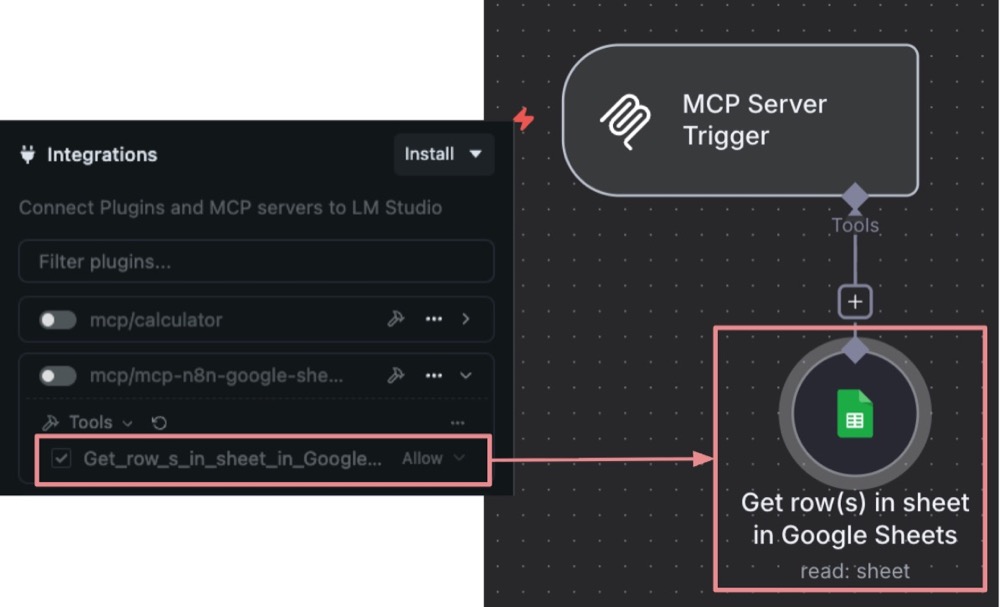Click the hammer icon for mcp/calculator

click(396, 320)
